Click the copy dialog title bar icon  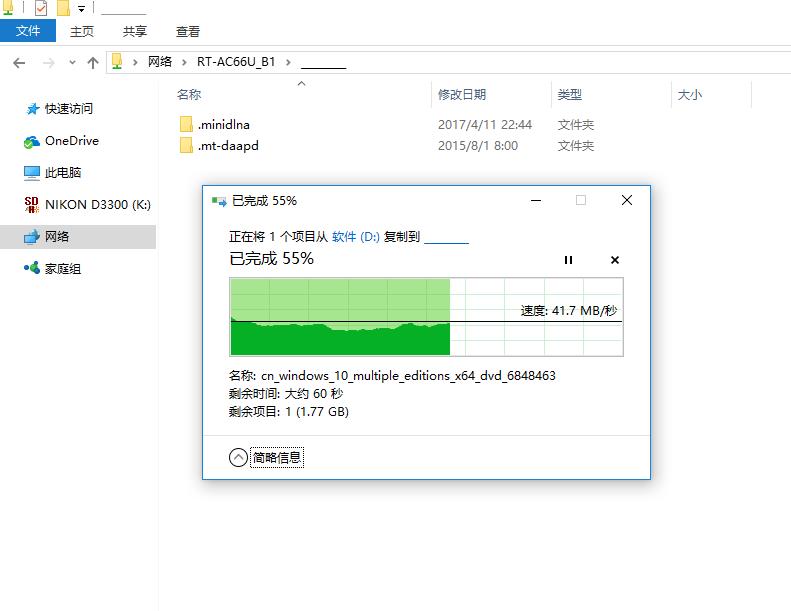[x=219, y=201]
